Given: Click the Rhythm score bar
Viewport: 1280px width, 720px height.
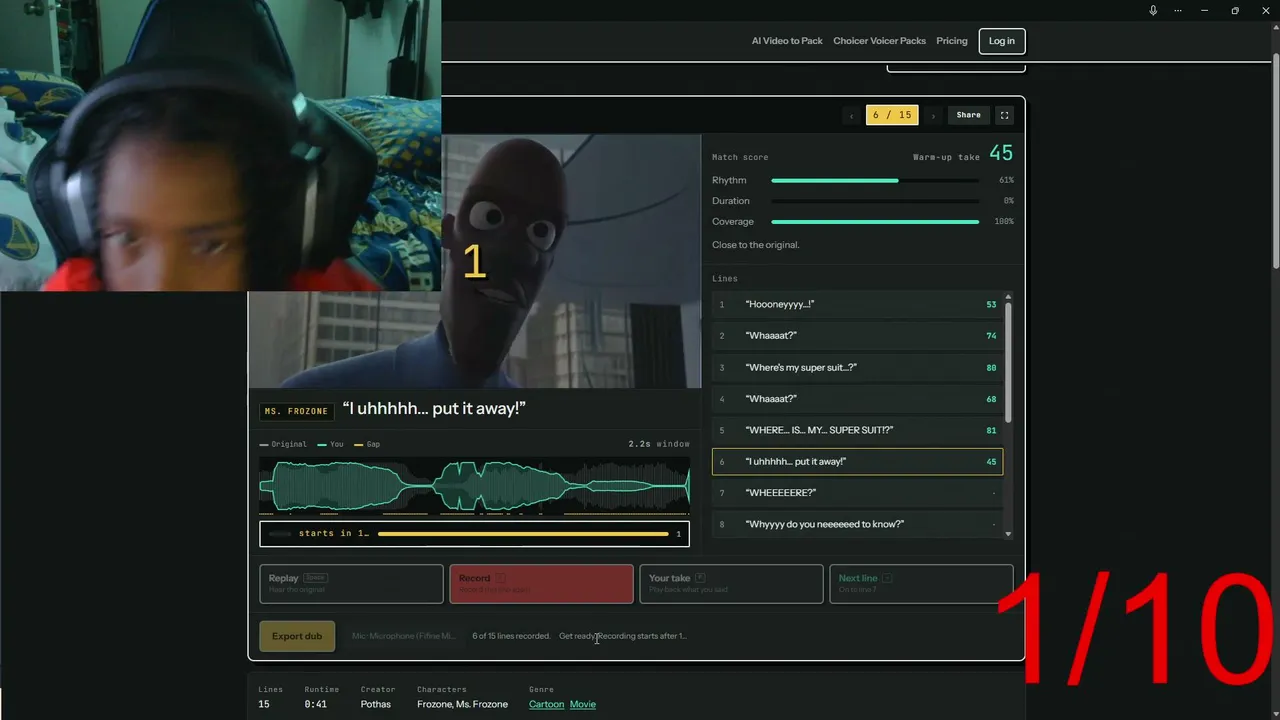Looking at the screenshot, I should click(875, 180).
